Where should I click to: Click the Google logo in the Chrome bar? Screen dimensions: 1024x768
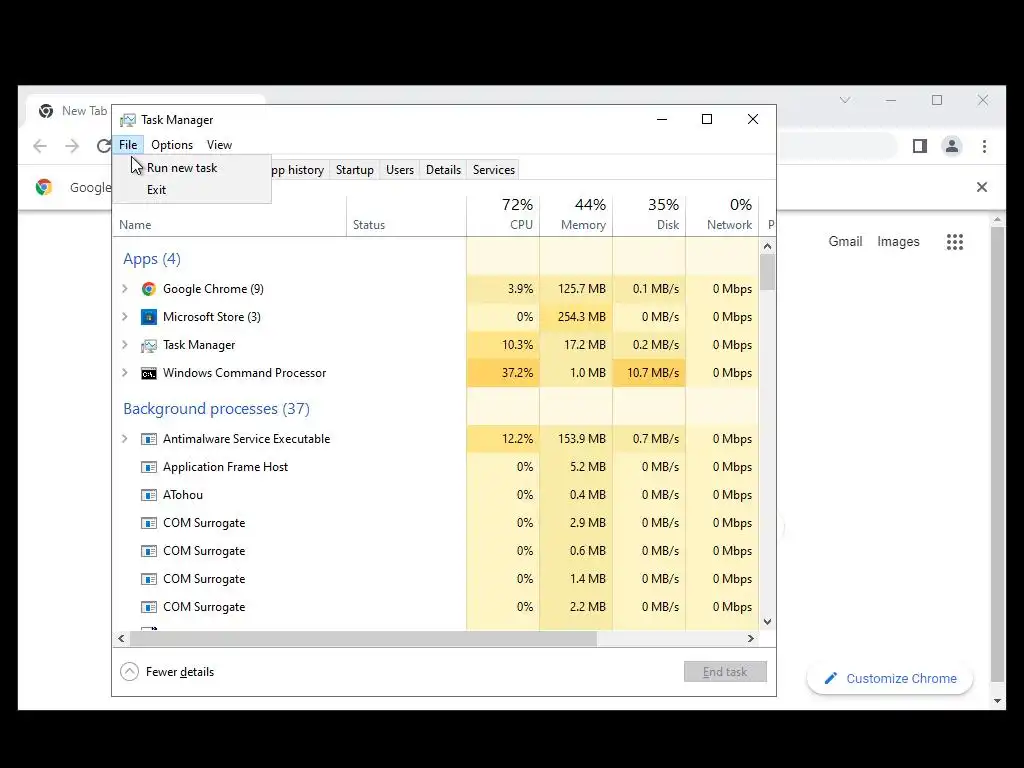(x=44, y=187)
